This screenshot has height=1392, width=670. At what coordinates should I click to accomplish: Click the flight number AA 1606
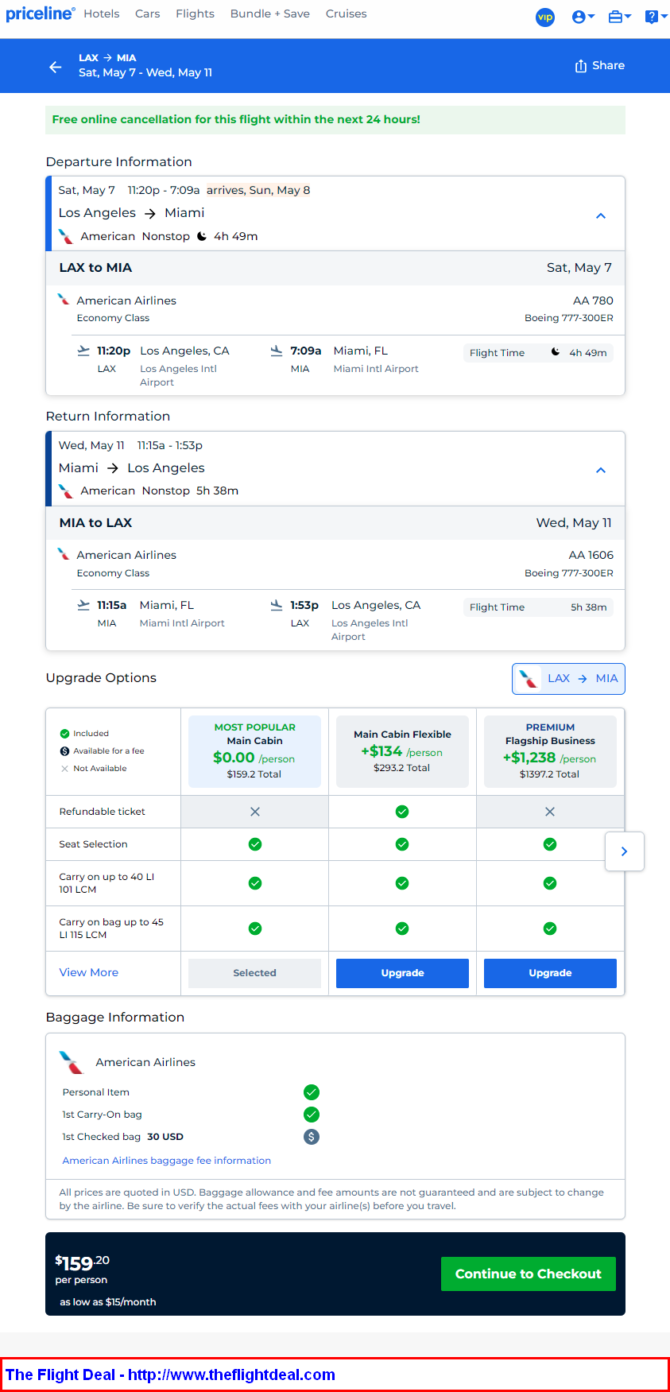tap(591, 555)
